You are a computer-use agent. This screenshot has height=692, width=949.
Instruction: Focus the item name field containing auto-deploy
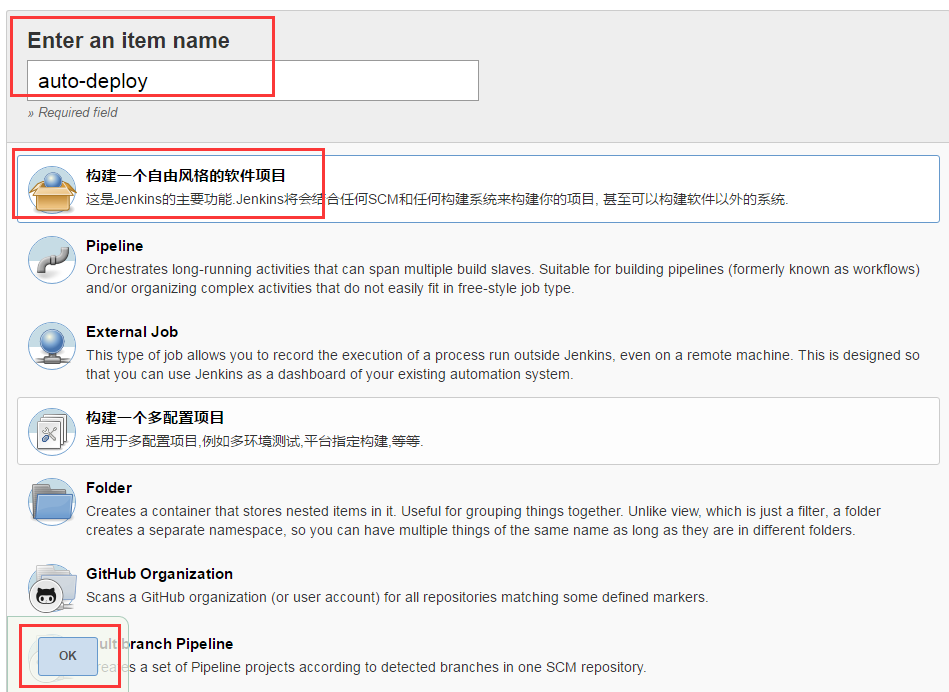coord(253,81)
